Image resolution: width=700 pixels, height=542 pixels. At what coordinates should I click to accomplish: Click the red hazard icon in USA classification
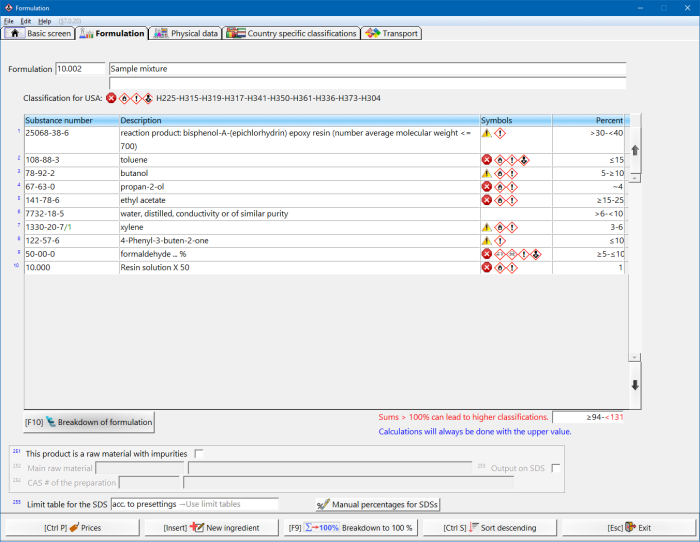pyautogui.click(x=111, y=98)
